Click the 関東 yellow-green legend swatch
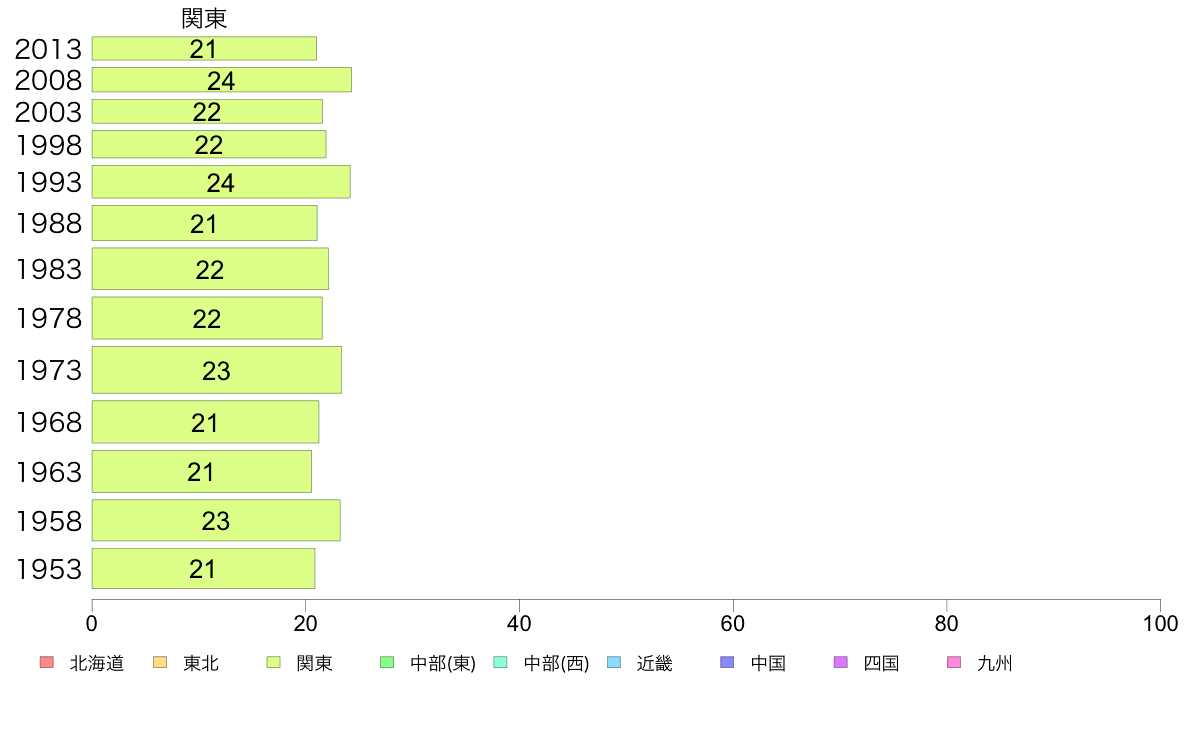This screenshot has height=736, width=1188. tap(274, 662)
